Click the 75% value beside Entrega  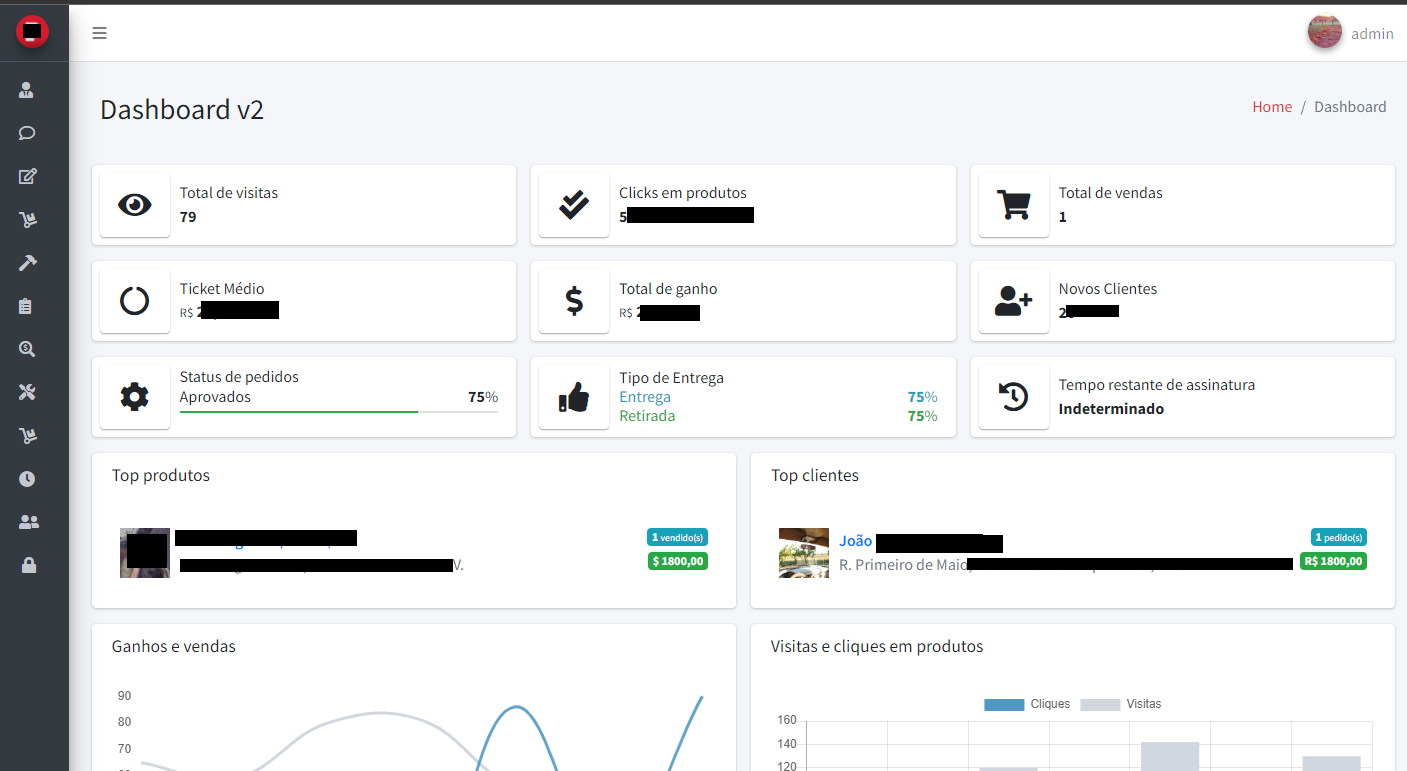point(922,397)
